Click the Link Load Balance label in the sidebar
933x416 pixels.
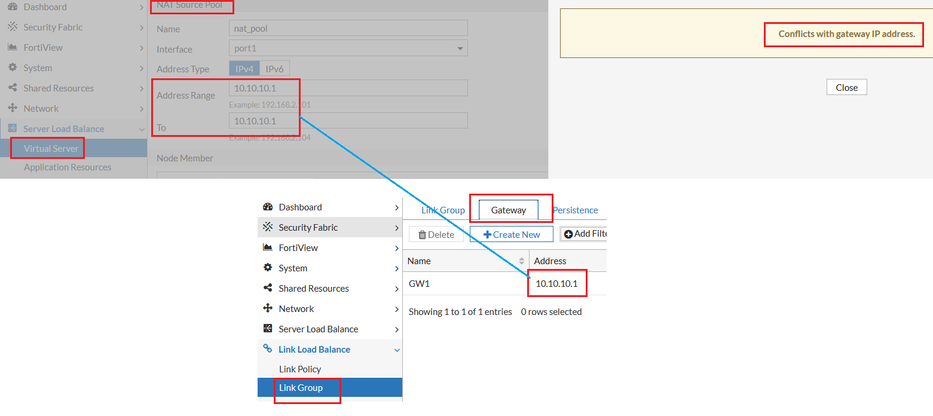click(x=314, y=349)
